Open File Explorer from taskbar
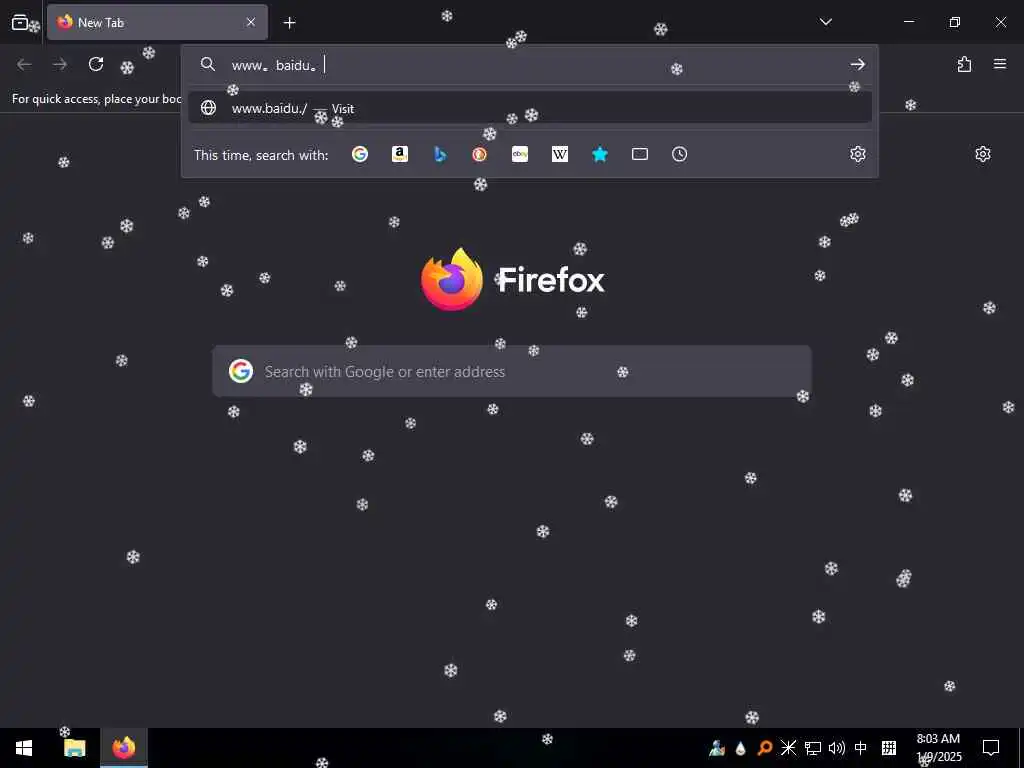1024x768 pixels. 74,748
